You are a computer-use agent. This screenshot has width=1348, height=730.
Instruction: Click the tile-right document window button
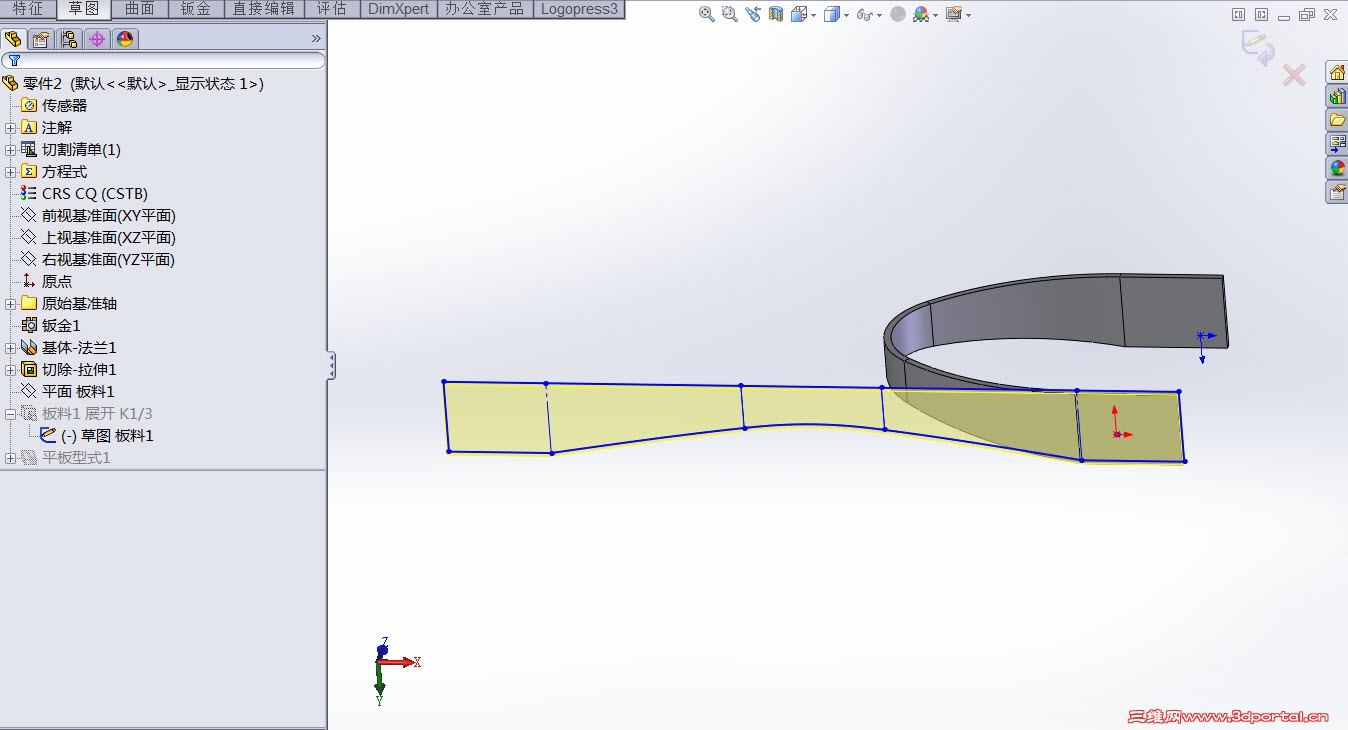point(1261,15)
